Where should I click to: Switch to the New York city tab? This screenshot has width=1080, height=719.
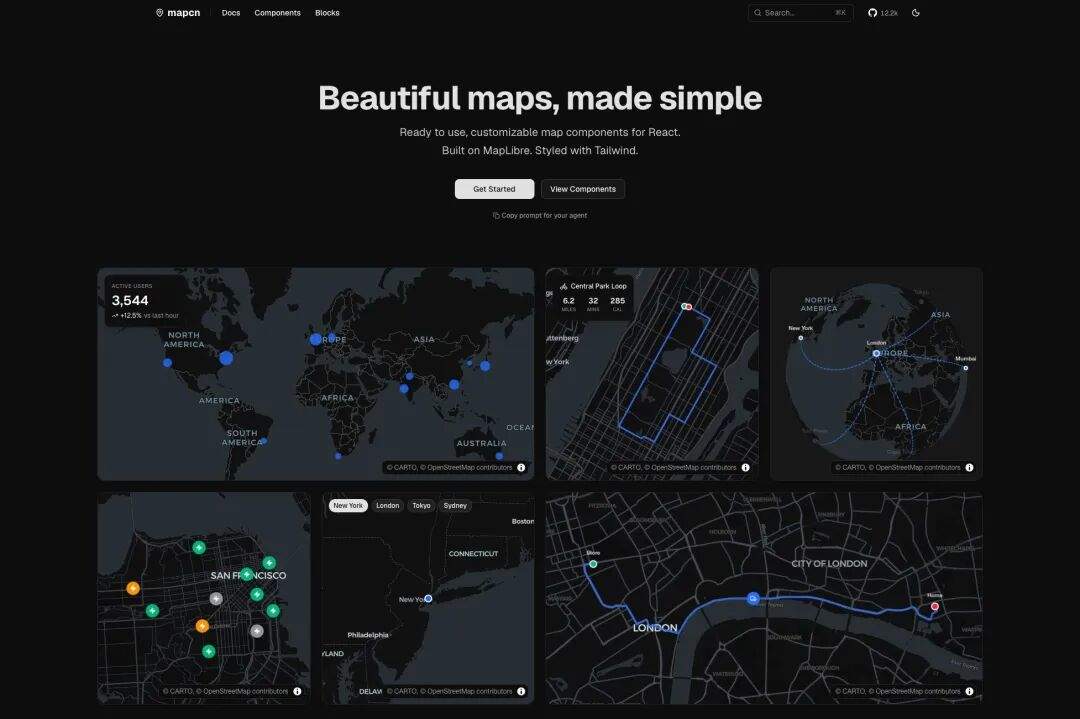[x=348, y=506]
